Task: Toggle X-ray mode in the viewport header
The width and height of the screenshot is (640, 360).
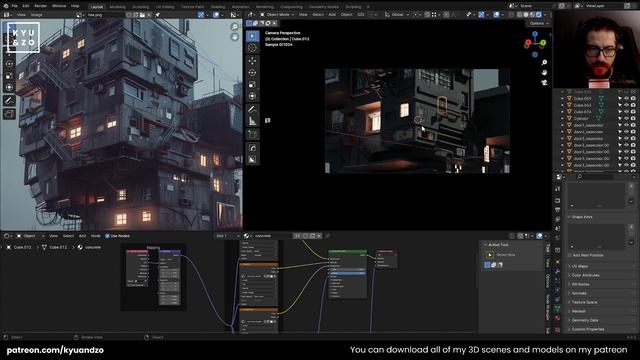Action: coord(511,15)
